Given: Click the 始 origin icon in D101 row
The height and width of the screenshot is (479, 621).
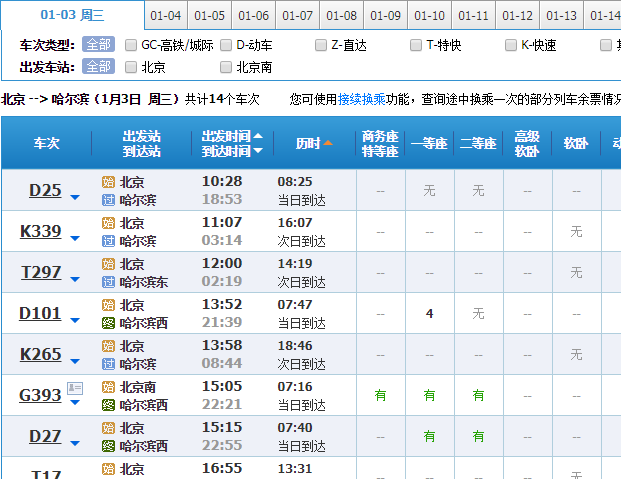Looking at the screenshot, I should coord(108,305).
